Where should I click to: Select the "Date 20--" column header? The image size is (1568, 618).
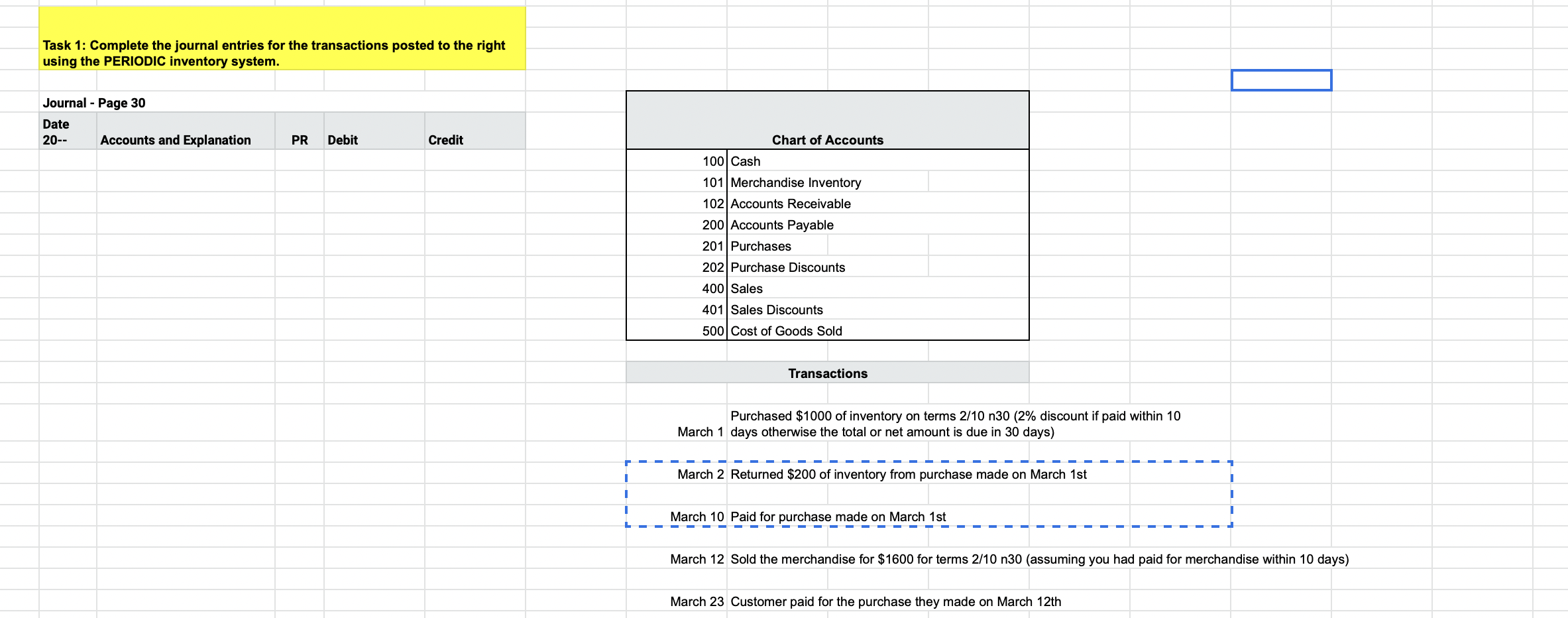coord(68,131)
